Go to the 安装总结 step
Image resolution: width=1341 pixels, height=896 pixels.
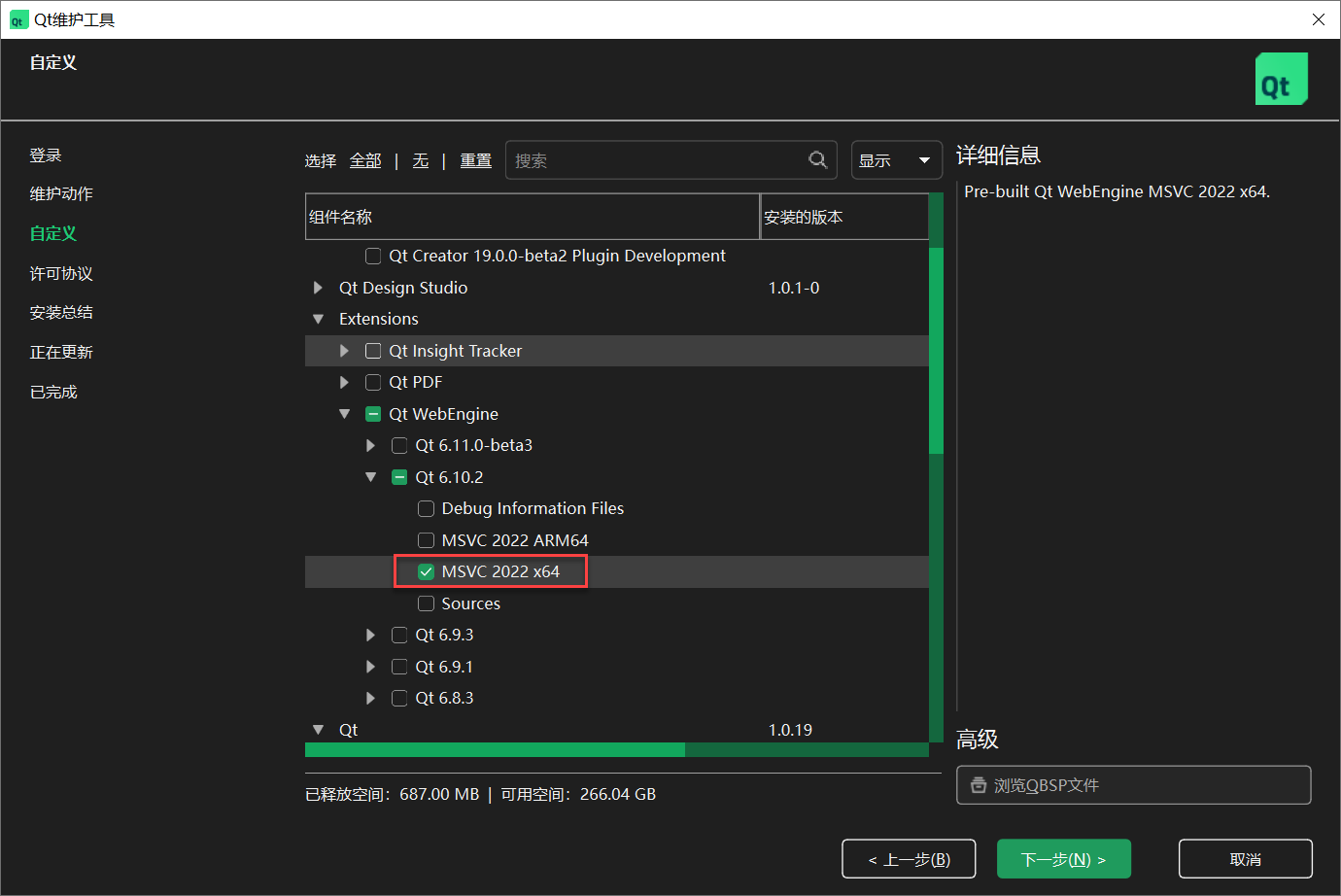tap(61, 313)
